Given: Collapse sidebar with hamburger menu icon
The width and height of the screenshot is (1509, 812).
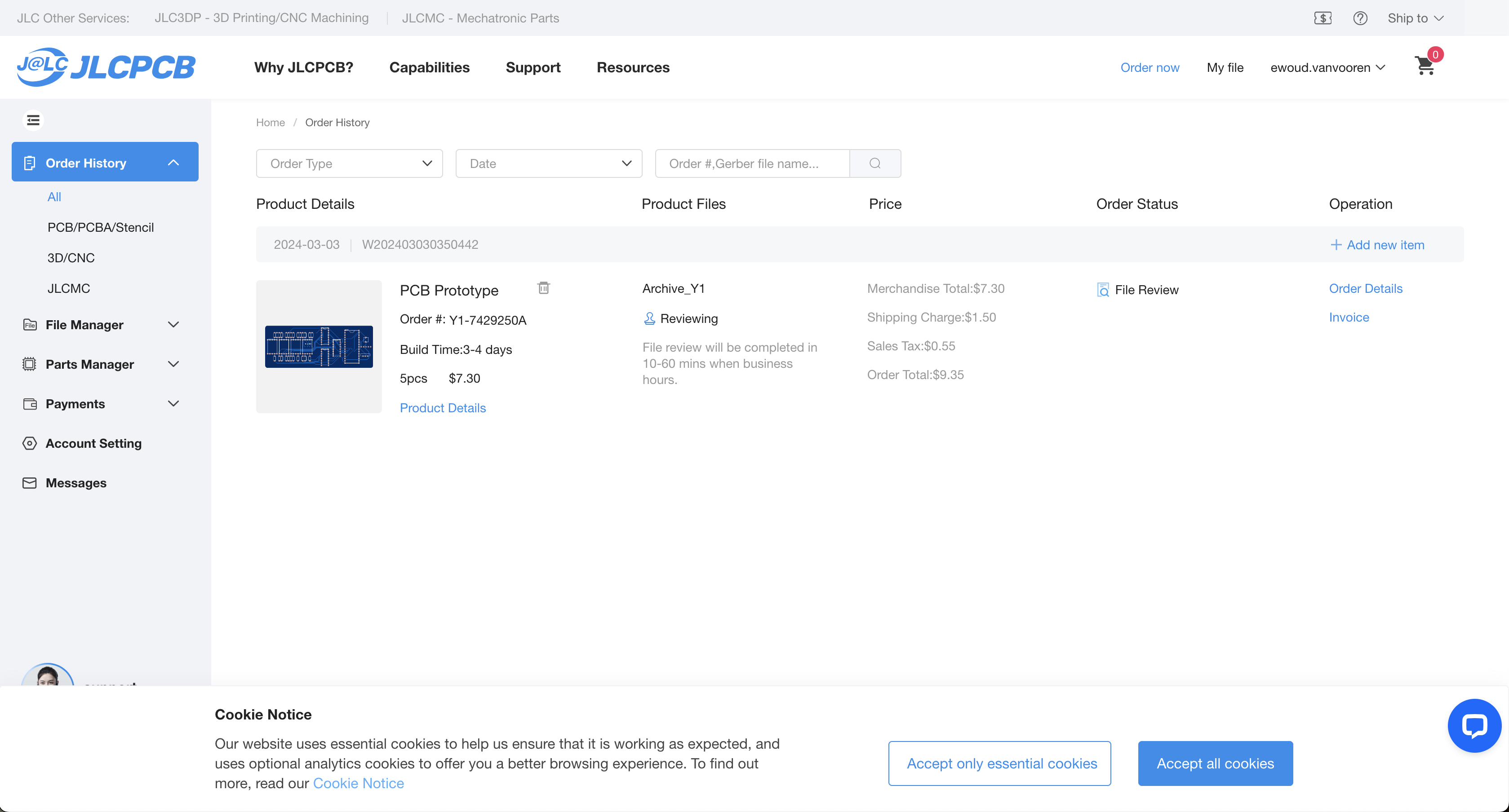Looking at the screenshot, I should pyautogui.click(x=33, y=120).
